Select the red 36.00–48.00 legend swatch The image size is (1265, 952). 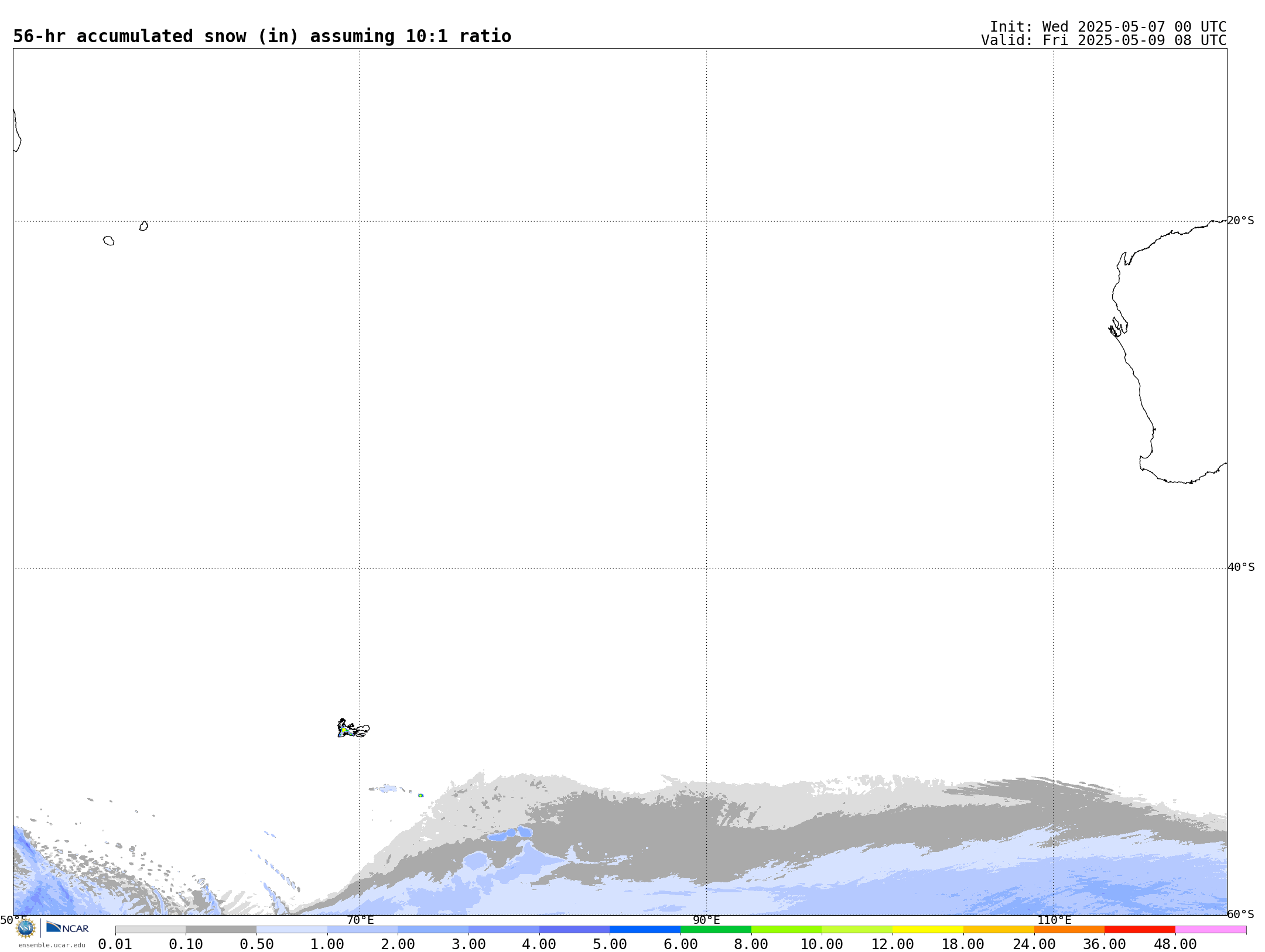(x=1140, y=930)
